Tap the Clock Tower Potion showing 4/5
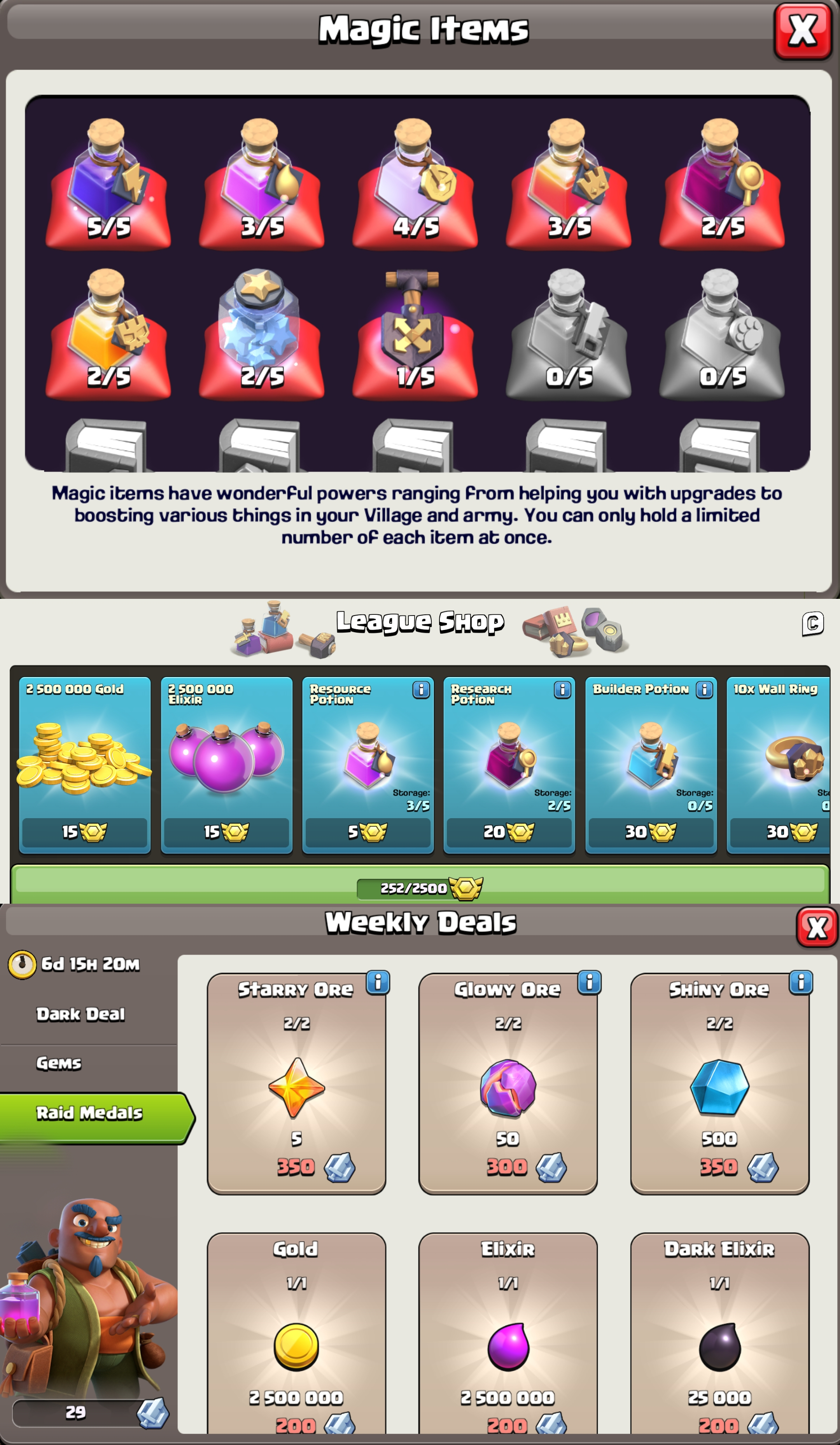Image resolution: width=840 pixels, height=1445 pixels. coord(415,183)
